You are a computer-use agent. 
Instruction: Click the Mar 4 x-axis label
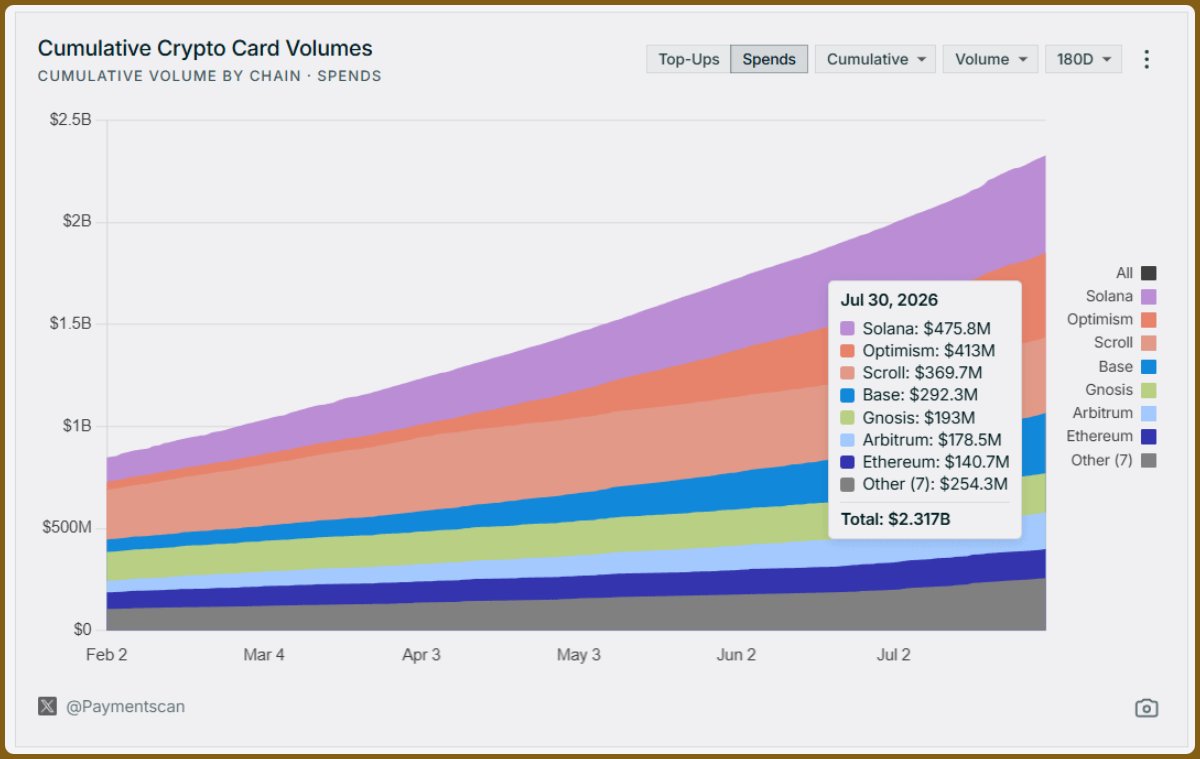point(264,656)
